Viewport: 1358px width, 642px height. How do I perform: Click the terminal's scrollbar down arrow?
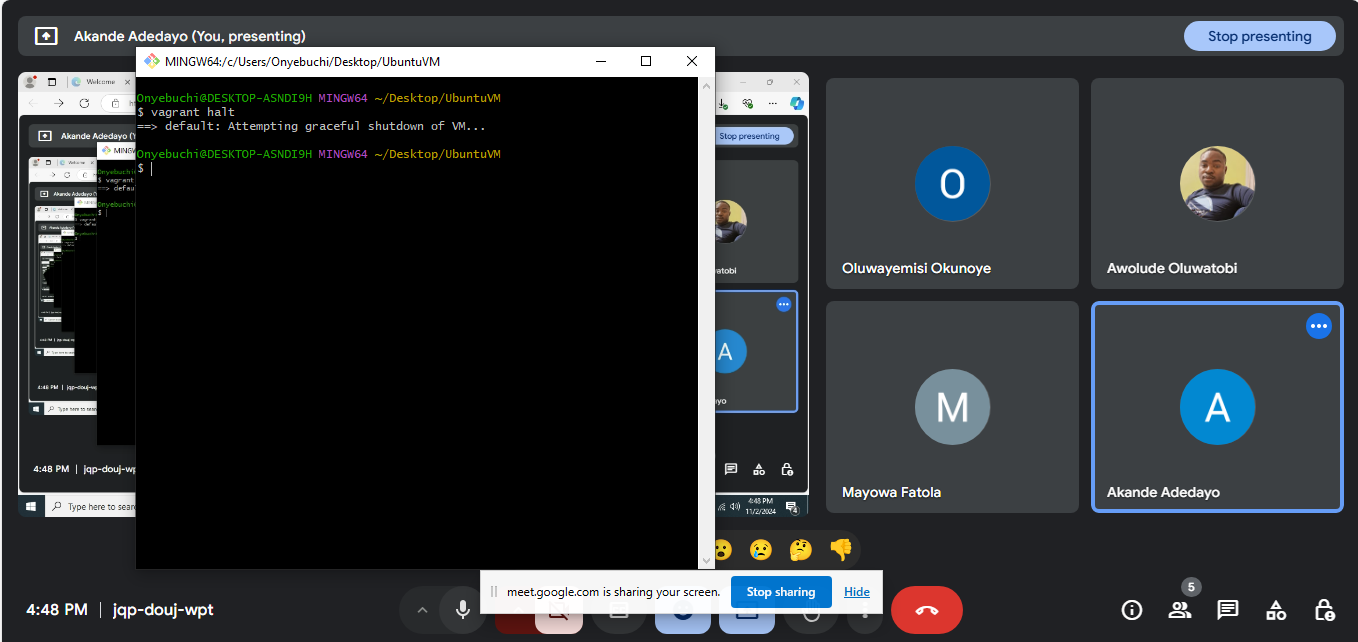pos(707,560)
